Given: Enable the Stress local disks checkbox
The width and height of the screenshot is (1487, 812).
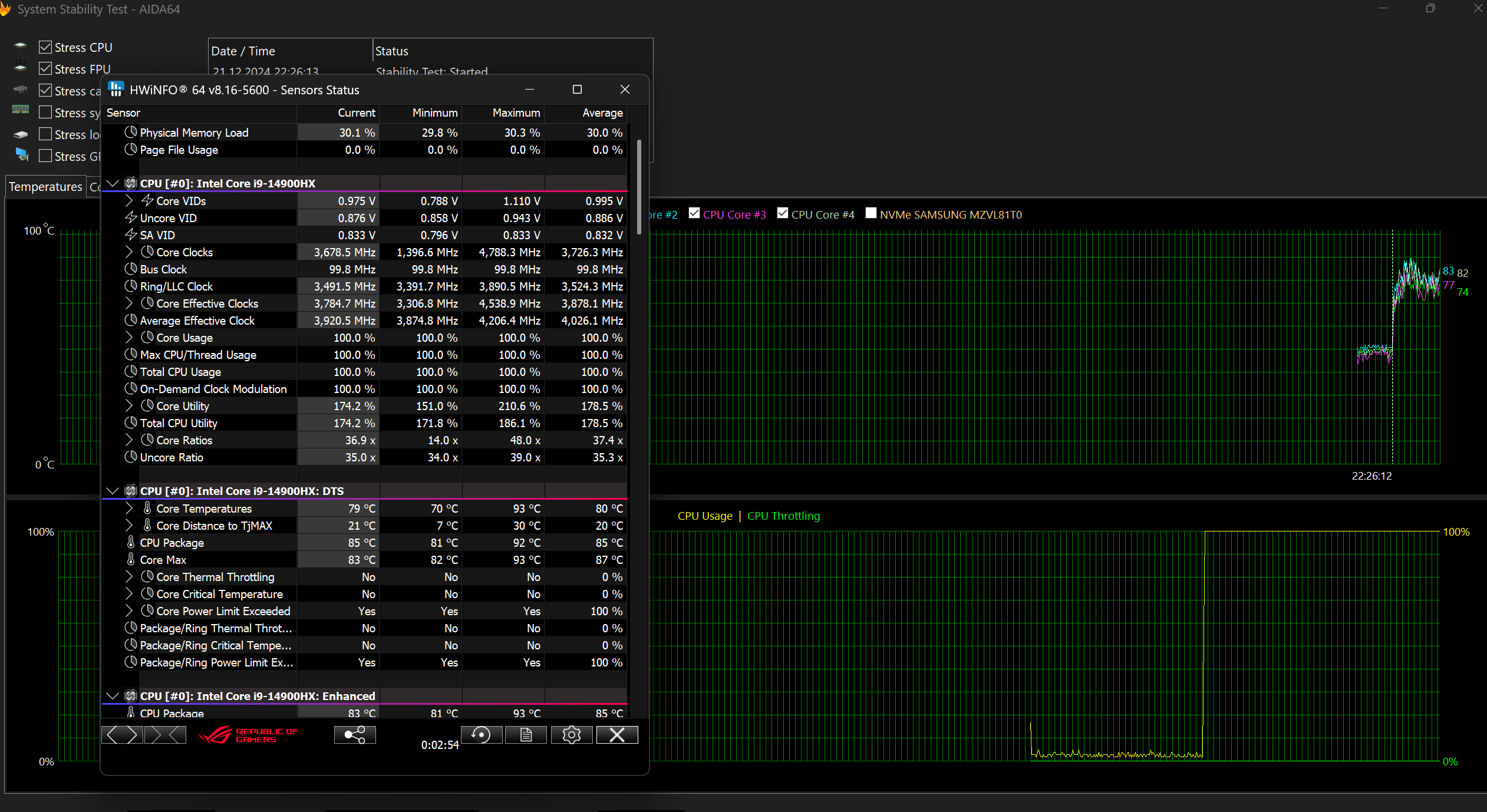Looking at the screenshot, I should (45, 134).
